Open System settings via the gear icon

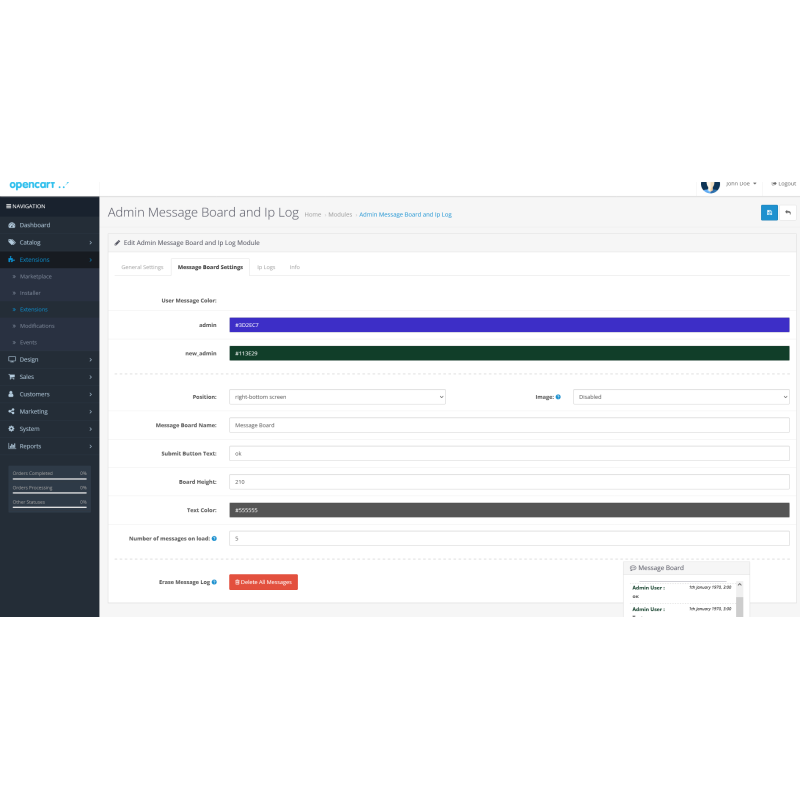click(x=14, y=428)
